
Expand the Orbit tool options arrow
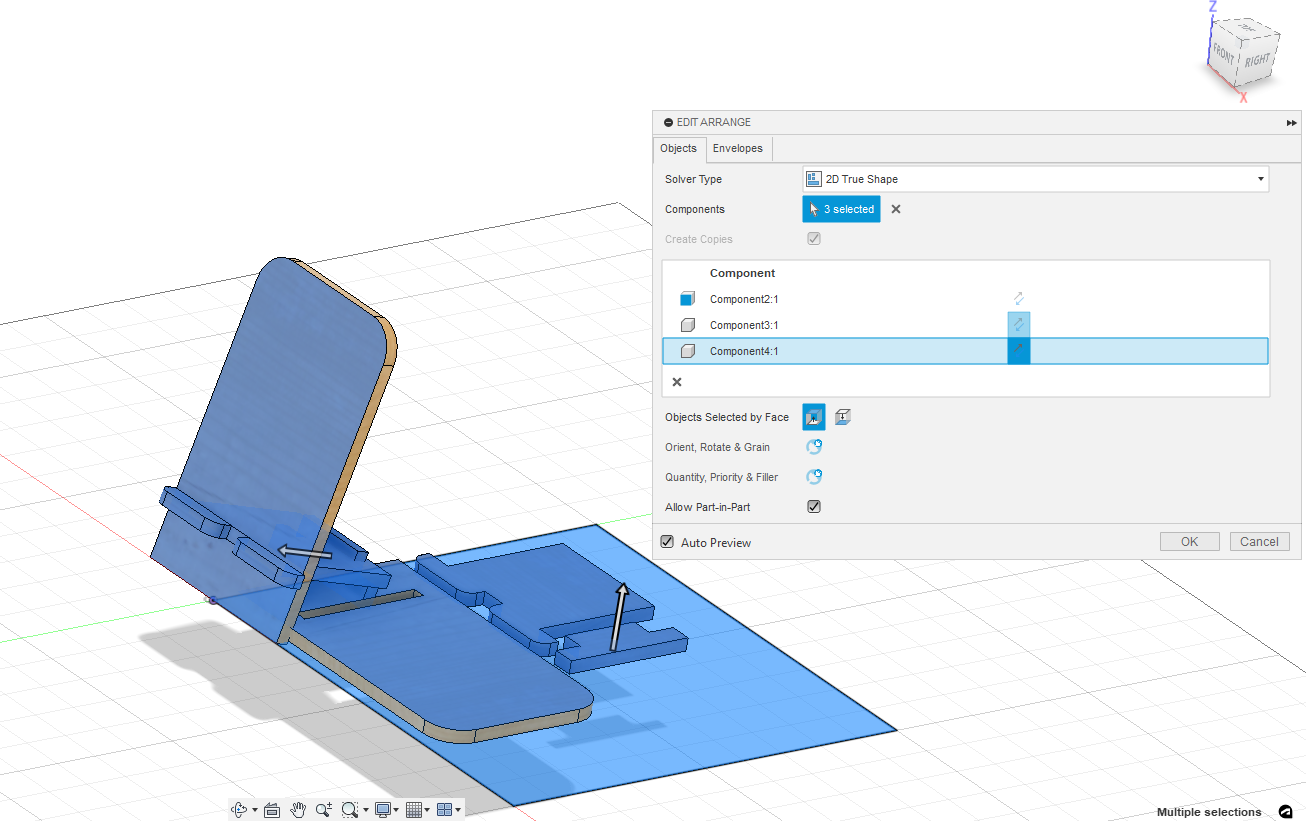click(255, 810)
